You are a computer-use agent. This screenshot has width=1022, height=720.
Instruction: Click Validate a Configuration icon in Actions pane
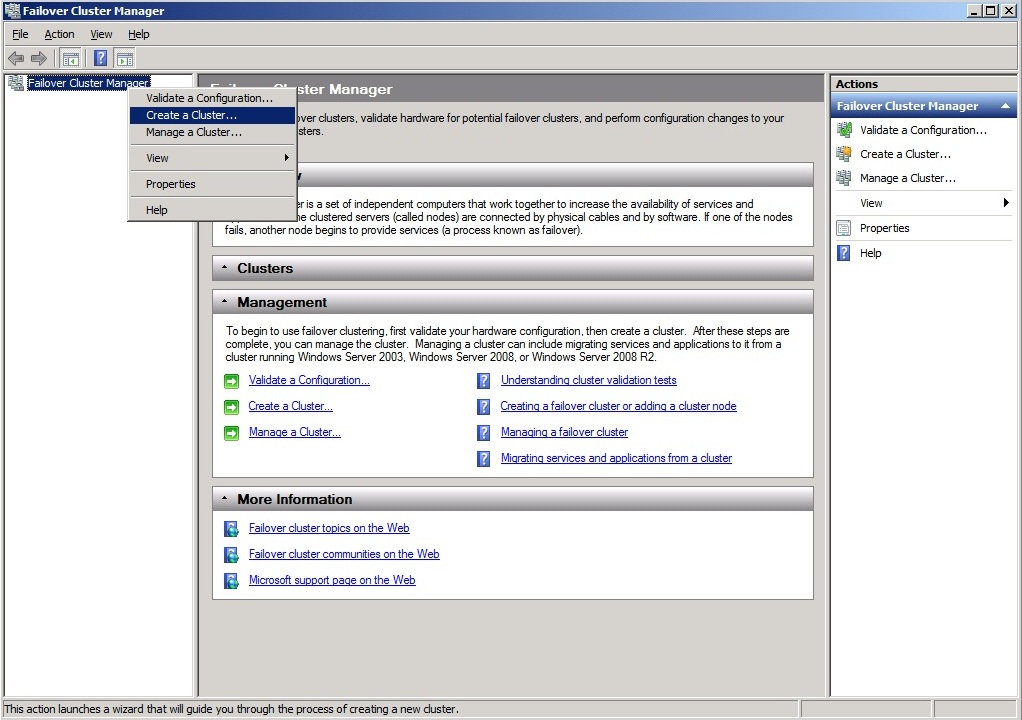[x=844, y=130]
